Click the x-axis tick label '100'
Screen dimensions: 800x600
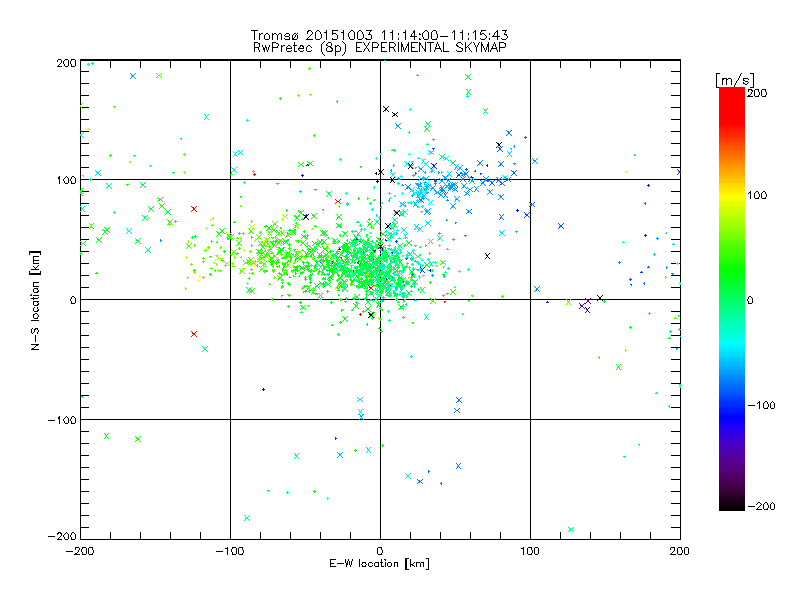pos(530,551)
